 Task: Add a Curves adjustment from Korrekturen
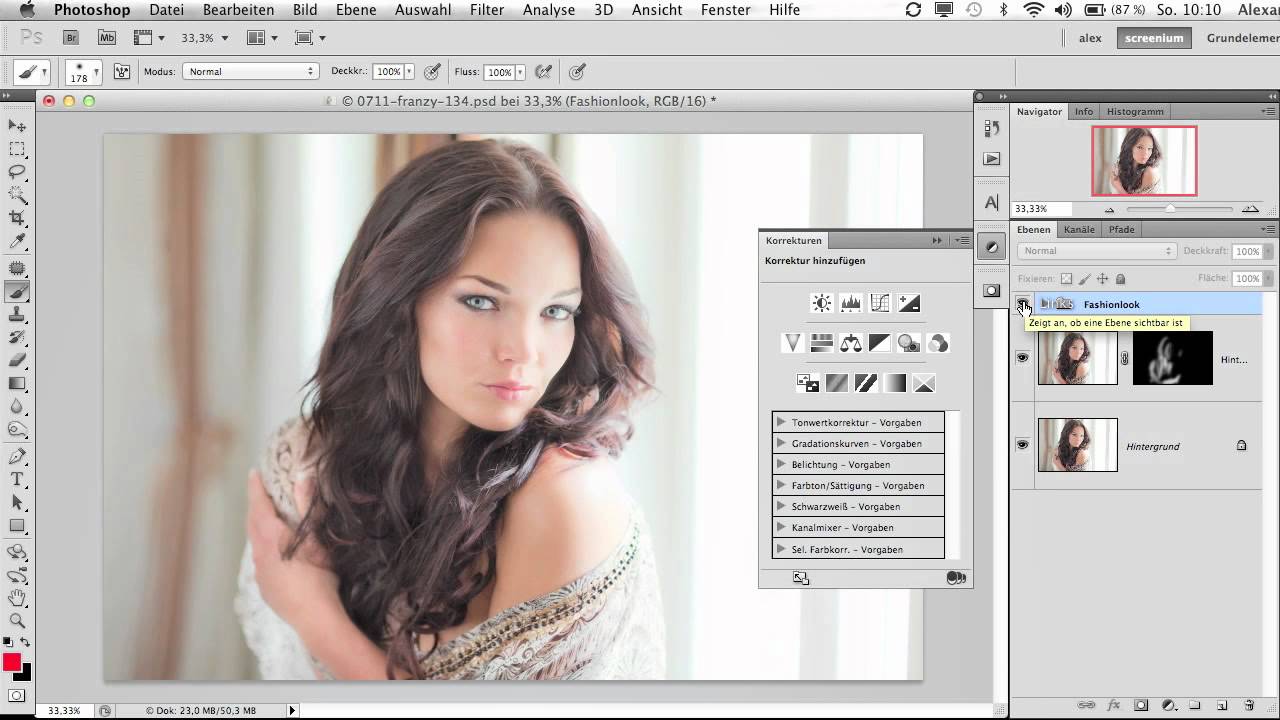(880, 303)
